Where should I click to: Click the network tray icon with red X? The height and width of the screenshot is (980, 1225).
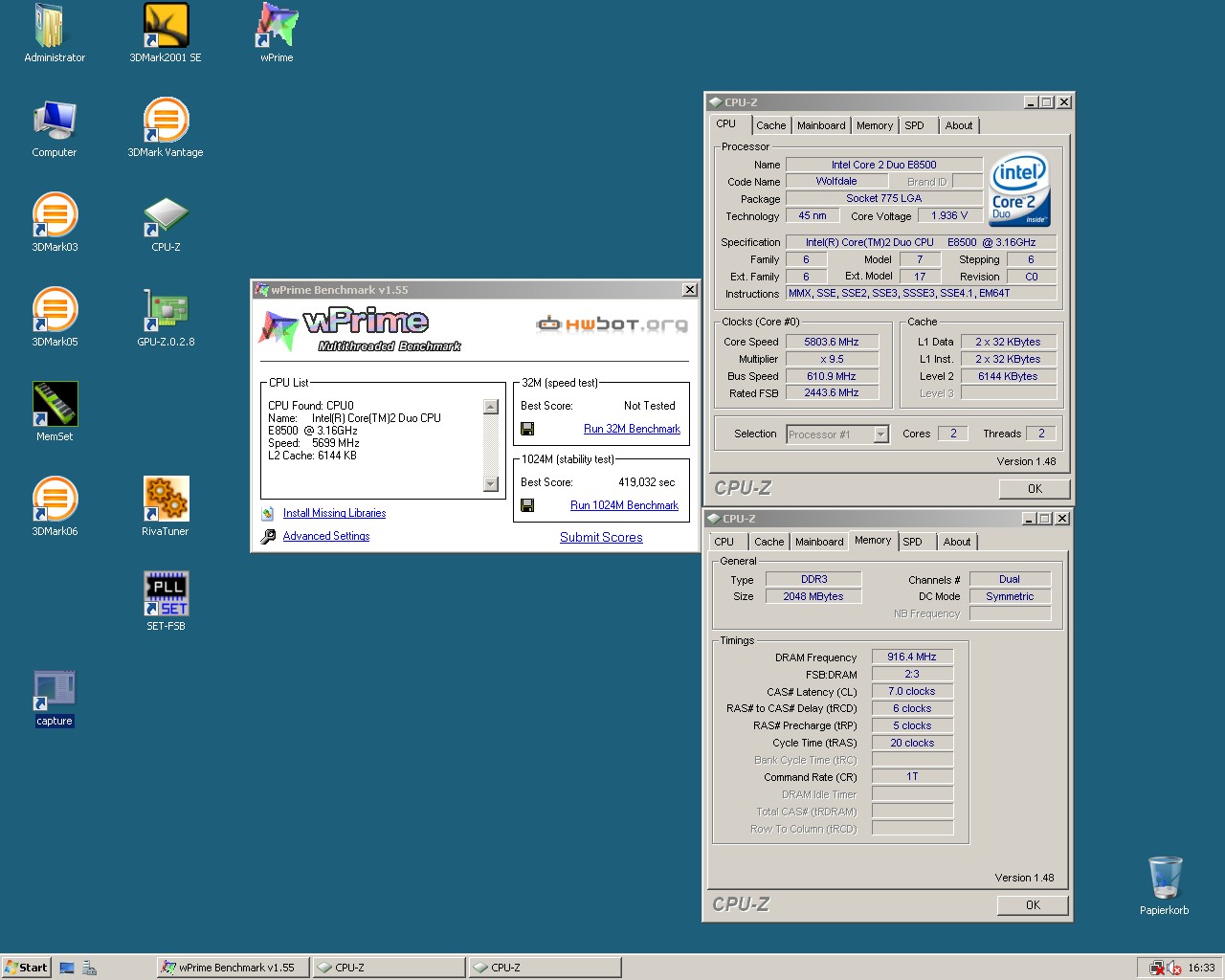1157,969
